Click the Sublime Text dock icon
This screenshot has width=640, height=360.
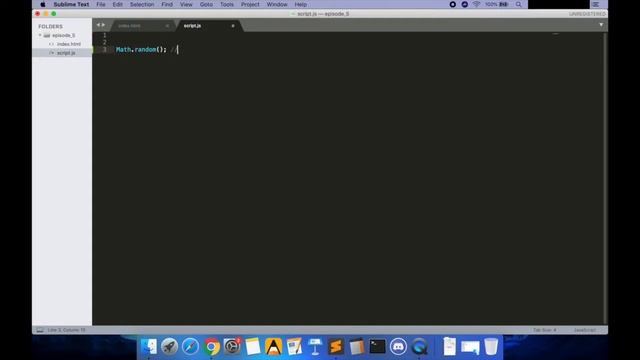(x=336, y=347)
